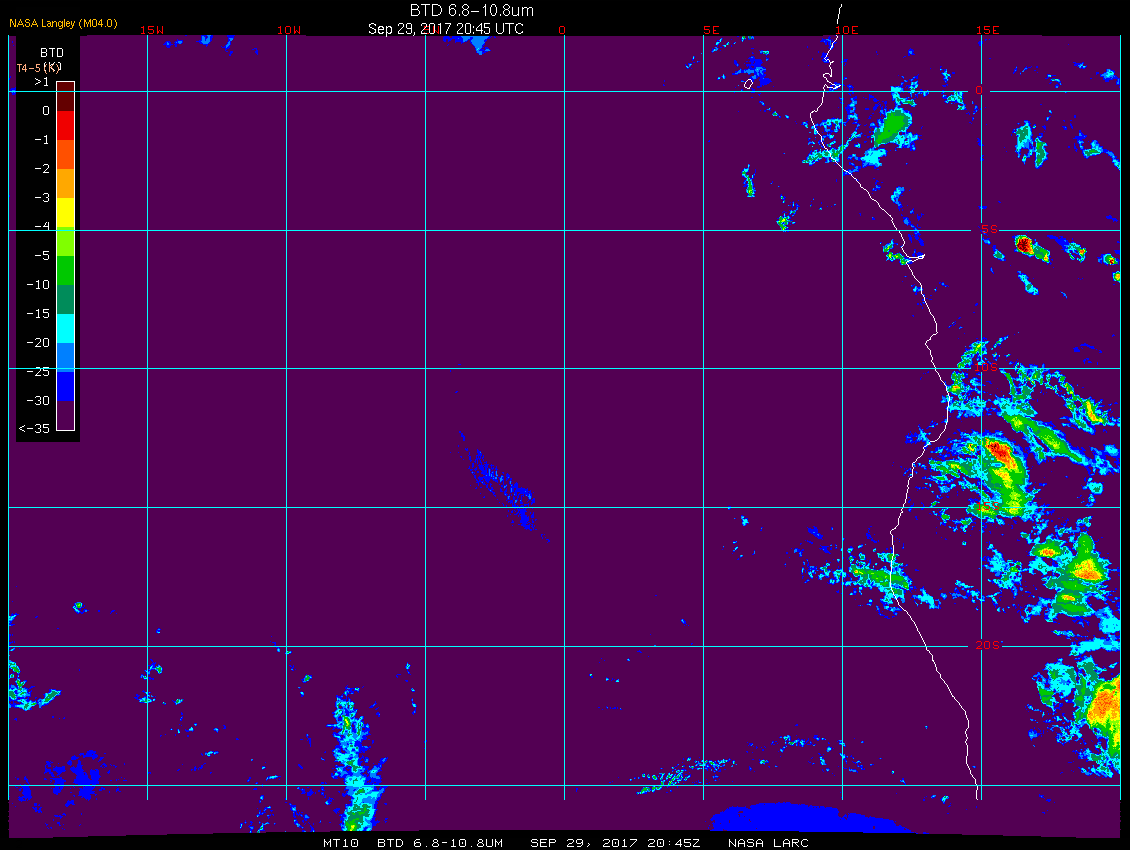Viewport: 1130px width, 850px height.
Task: Click the lime green legend color band
Action: [66, 242]
